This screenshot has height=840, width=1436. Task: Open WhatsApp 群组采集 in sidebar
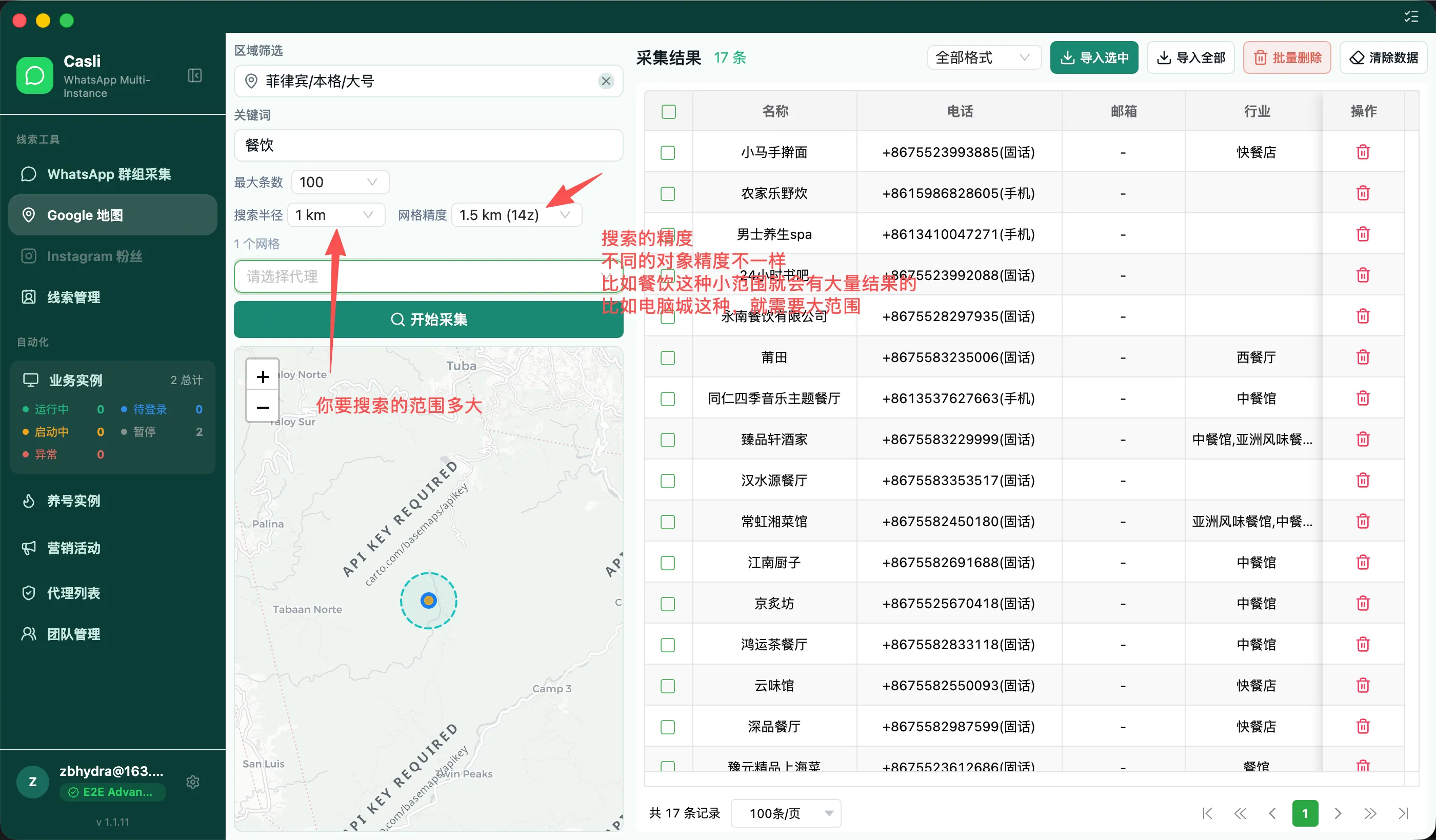click(112, 174)
